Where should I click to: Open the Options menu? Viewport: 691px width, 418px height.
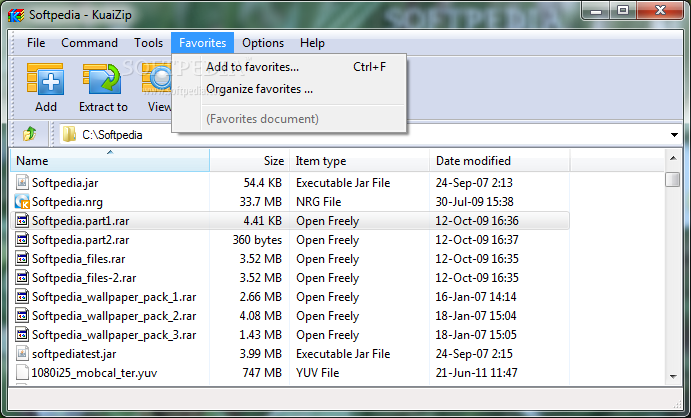click(263, 43)
